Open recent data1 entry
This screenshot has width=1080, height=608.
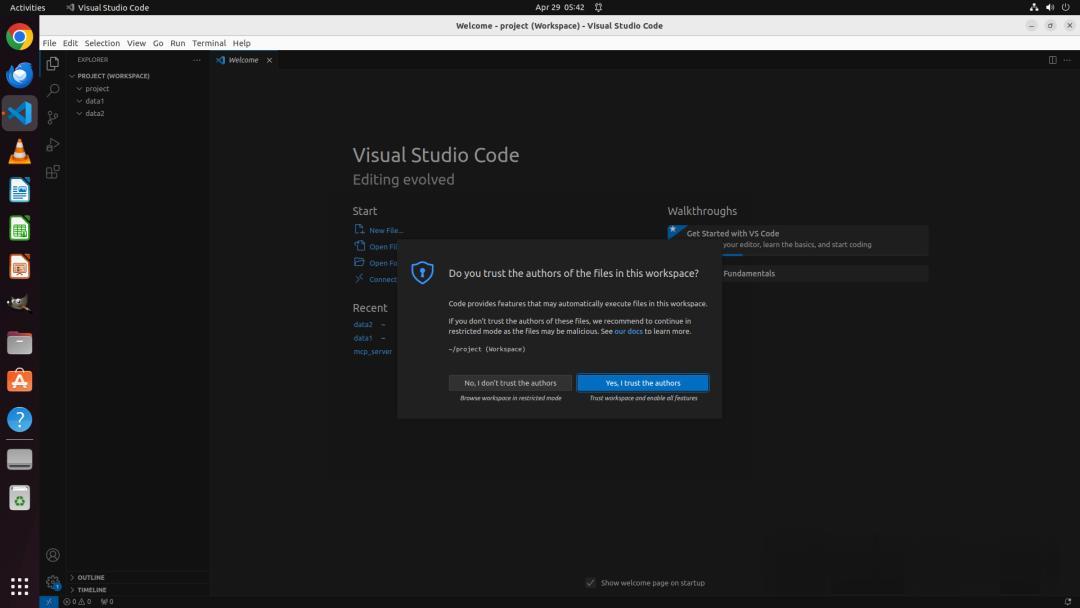point(363,338)
